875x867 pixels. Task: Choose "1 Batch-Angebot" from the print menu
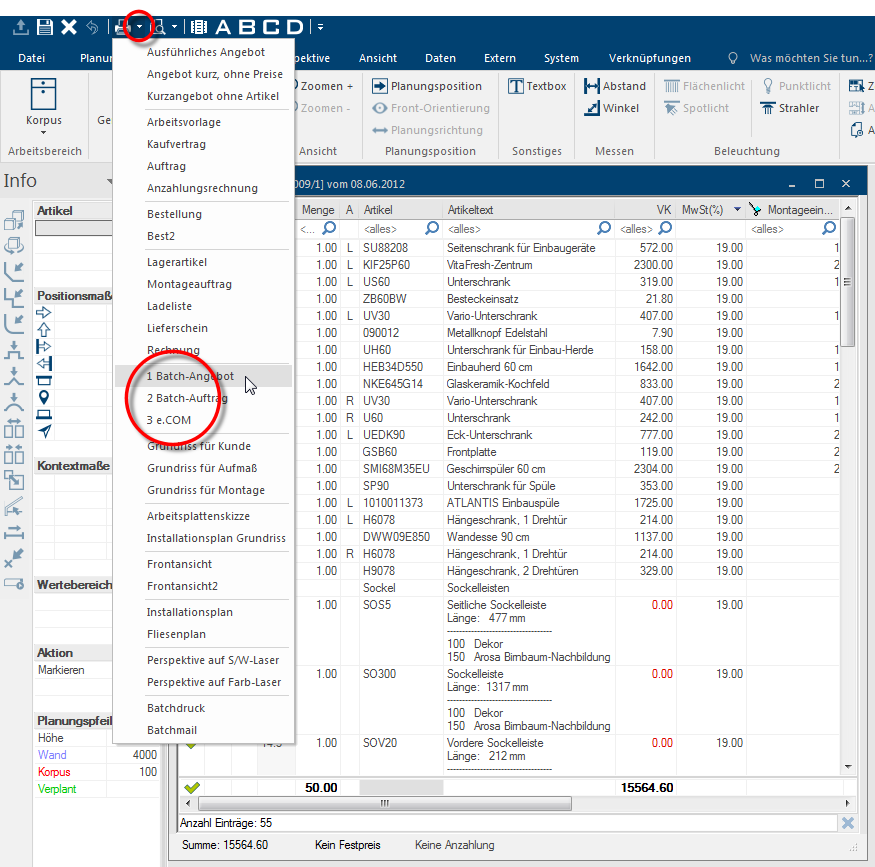pyautogui.click(x=190, y=376)
